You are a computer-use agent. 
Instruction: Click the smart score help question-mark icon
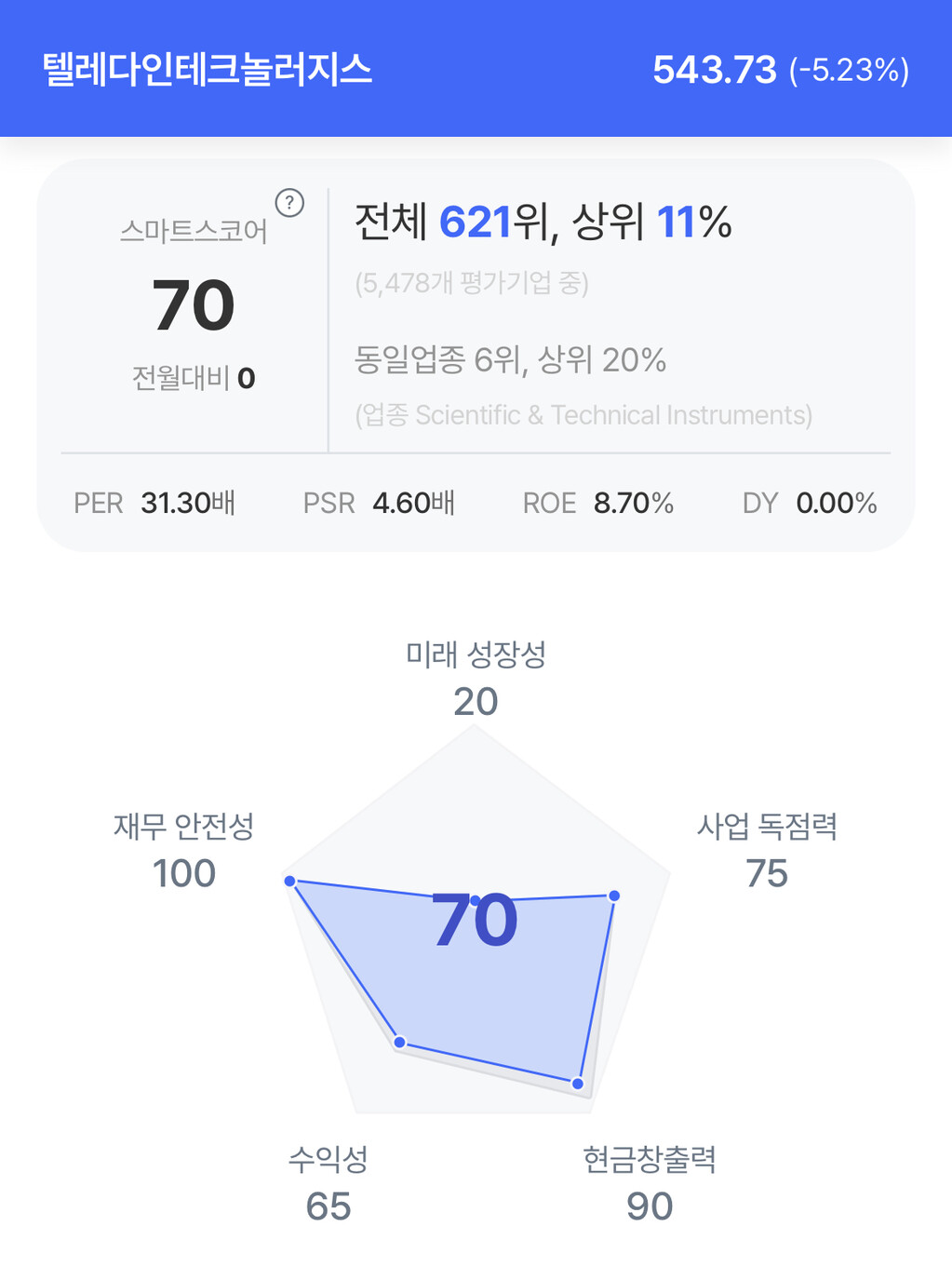click(x=289, y=203)
